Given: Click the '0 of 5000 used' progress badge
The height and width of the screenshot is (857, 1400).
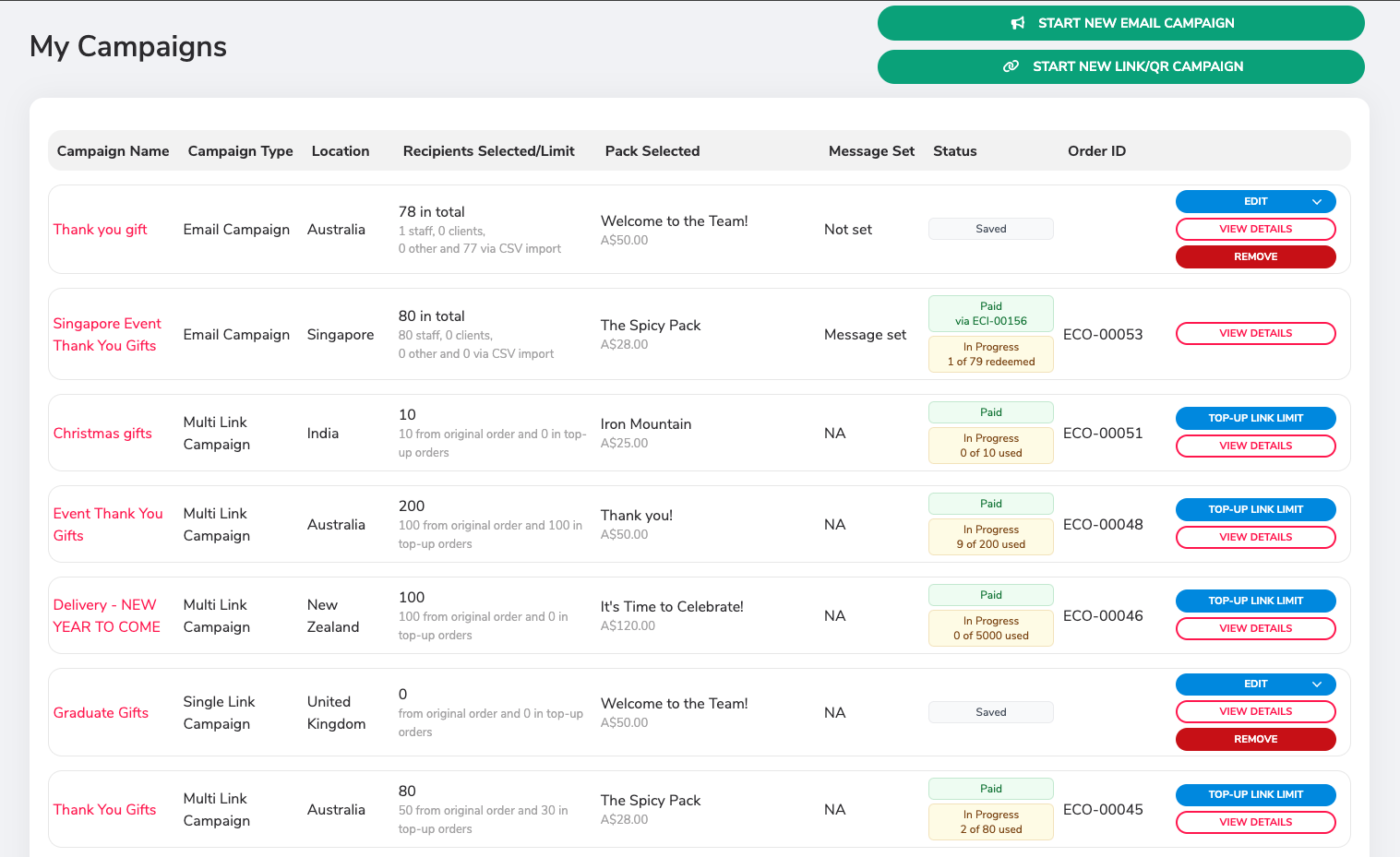Looking at the screenshot, I should tap(991, 628).
